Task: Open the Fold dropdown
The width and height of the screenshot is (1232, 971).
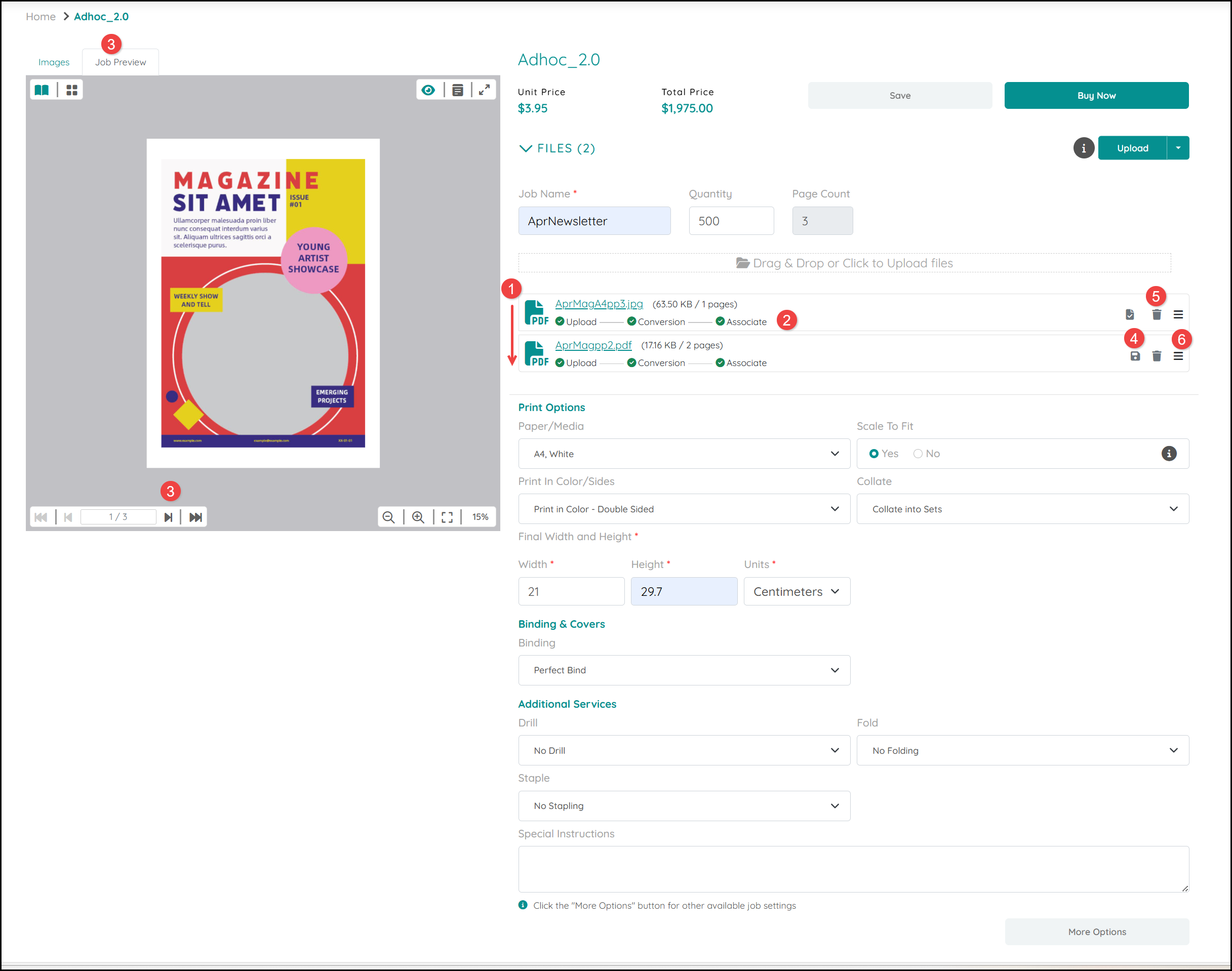Action: [1022, 750]
